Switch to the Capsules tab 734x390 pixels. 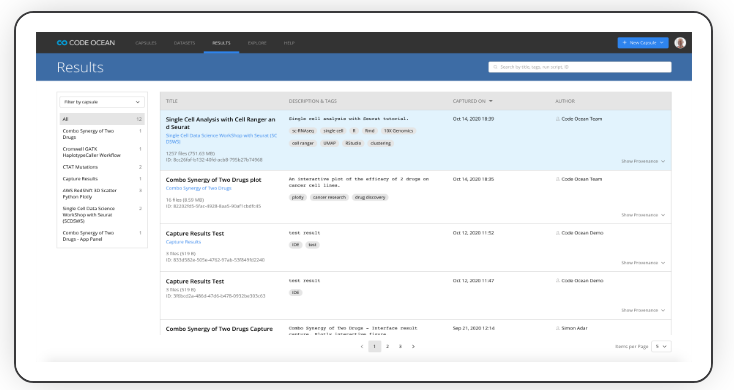tap(146, 43)
